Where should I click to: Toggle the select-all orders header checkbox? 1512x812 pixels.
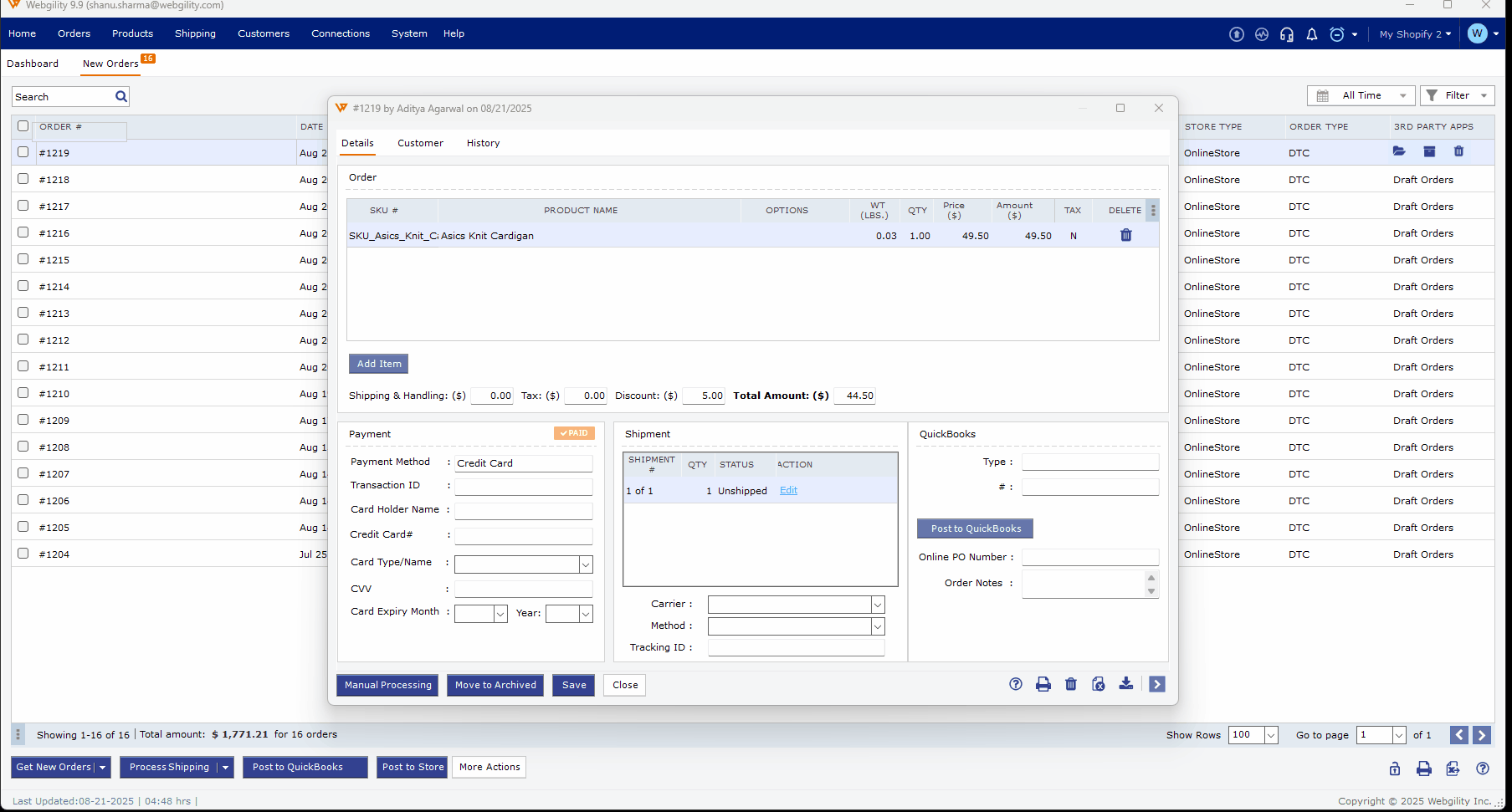pos(23,126)
